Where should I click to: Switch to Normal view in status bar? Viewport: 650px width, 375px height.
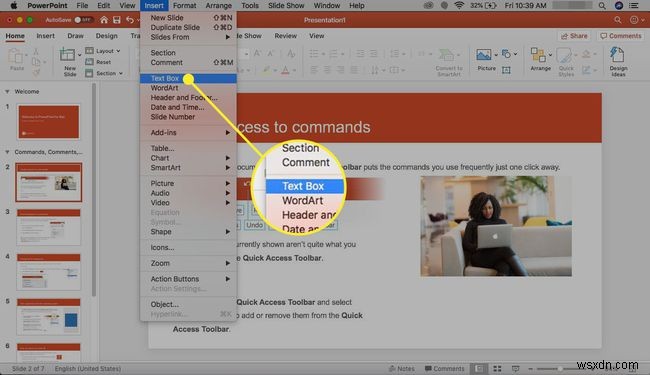coord(480,368)
